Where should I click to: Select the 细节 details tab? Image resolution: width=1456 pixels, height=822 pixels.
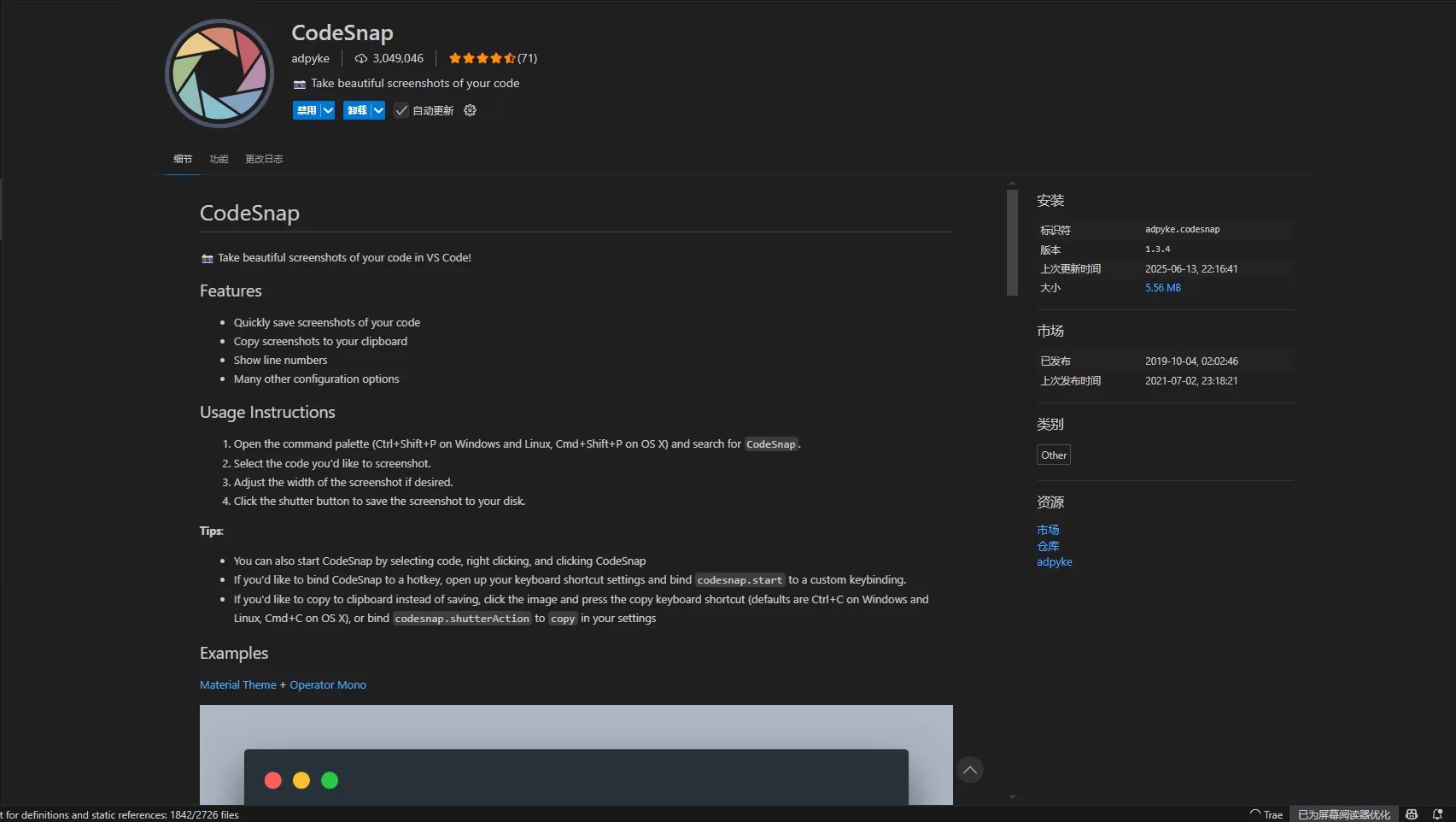[x=183, y=159]
